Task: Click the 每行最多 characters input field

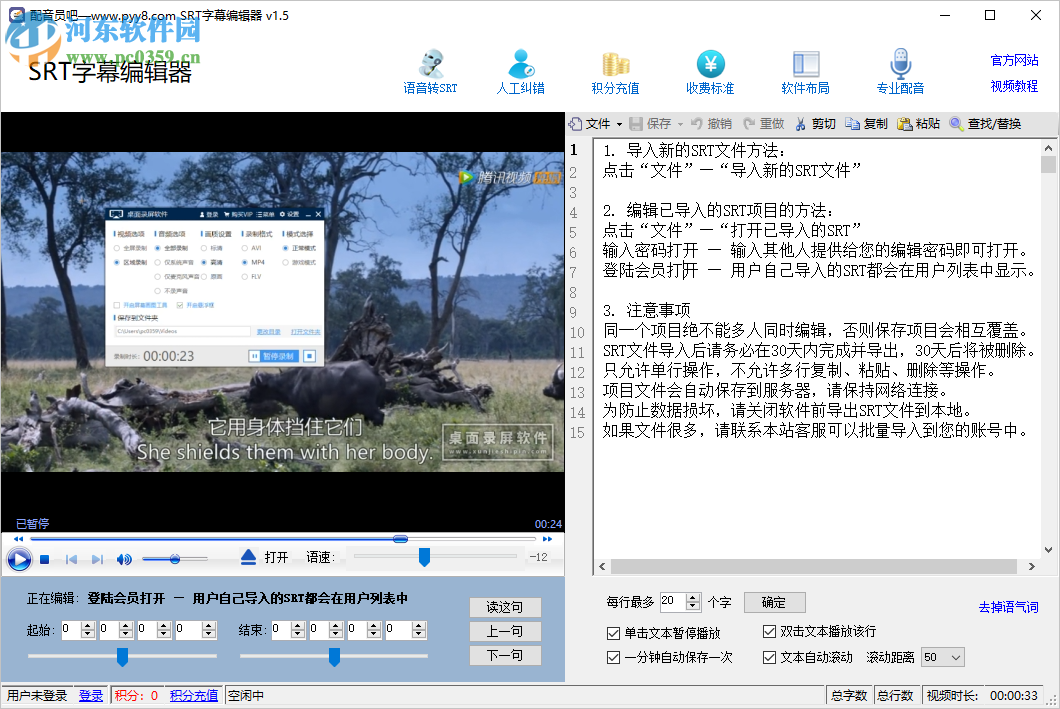Action: click(673, 602)
